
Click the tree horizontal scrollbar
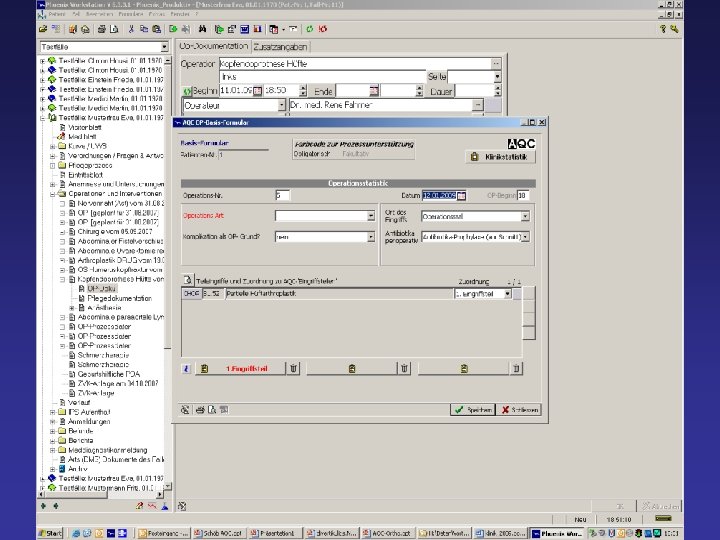[101, 495]
